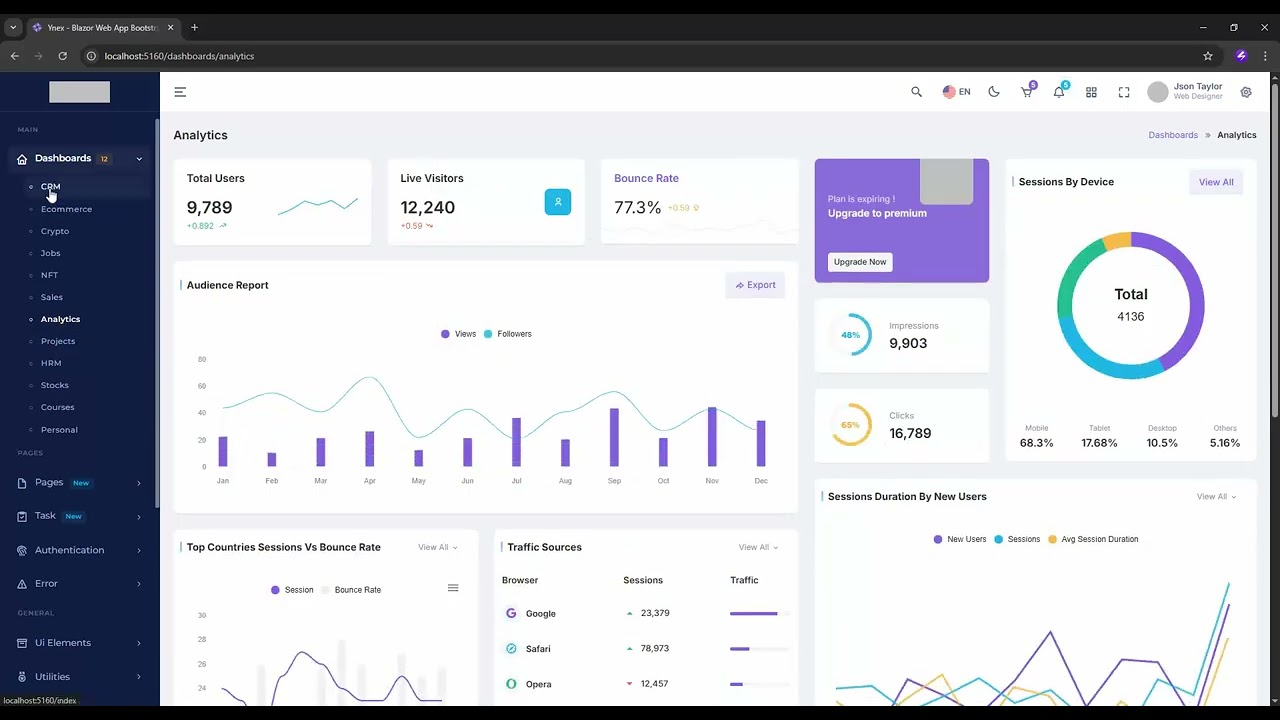
Task: Open the Projects dashboard
Action: coord(58,341)
